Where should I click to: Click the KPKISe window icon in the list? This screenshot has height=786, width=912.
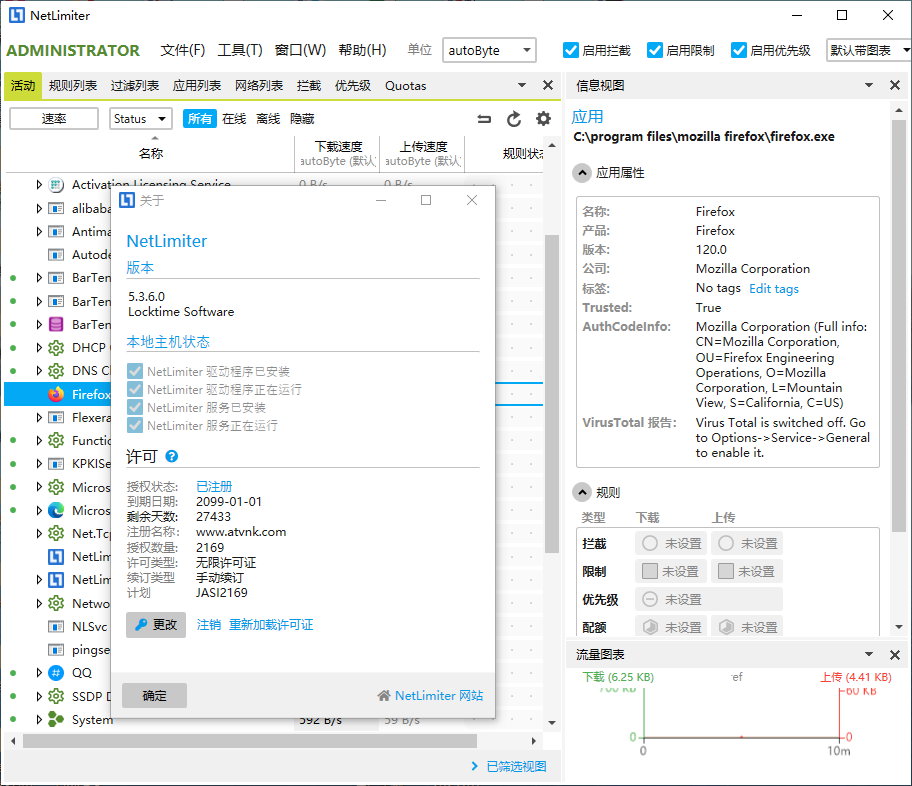[x=56, y=464]
